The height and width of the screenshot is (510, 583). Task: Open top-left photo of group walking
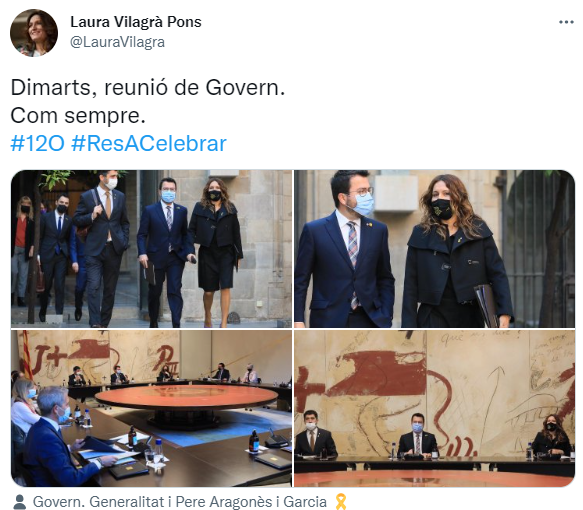151,249
